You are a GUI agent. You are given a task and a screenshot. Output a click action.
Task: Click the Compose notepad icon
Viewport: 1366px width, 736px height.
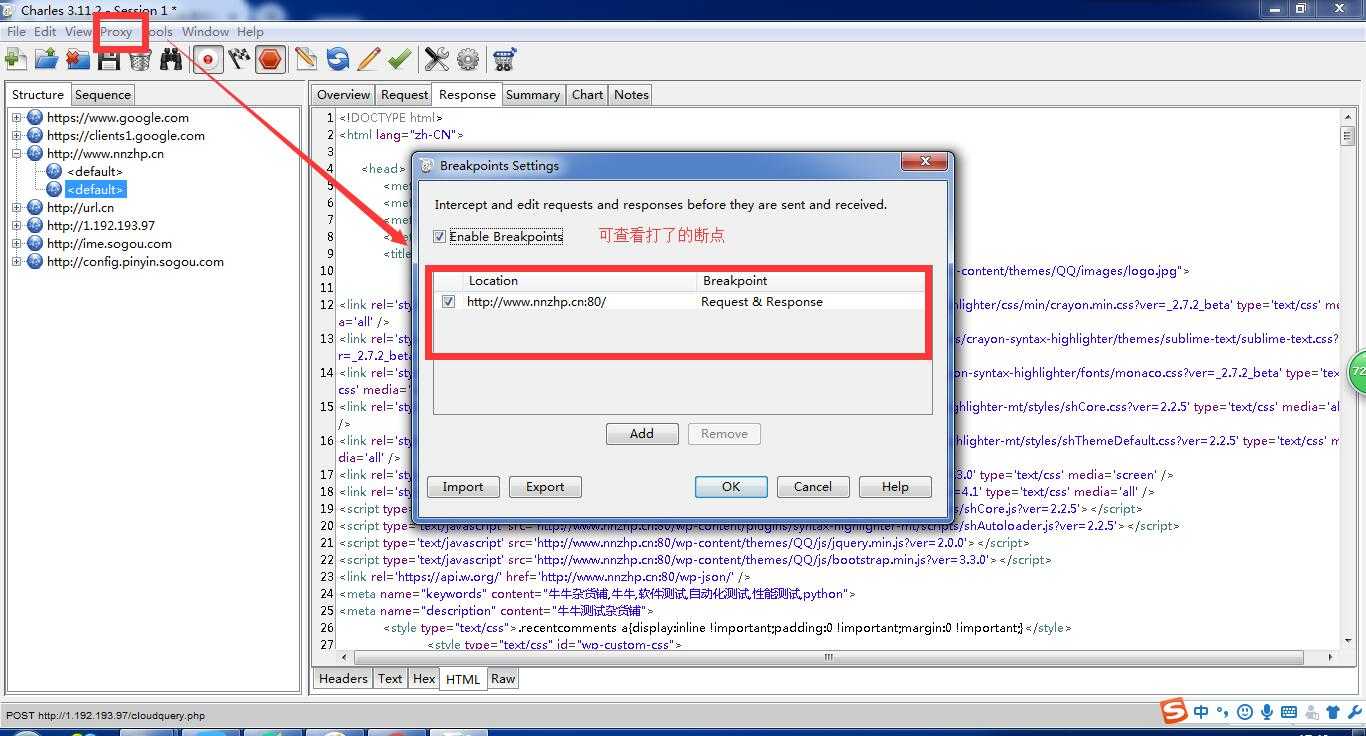point(306,60)
